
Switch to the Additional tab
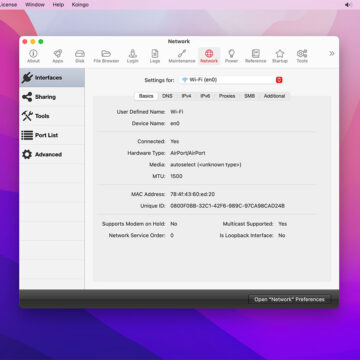(274, 96)
